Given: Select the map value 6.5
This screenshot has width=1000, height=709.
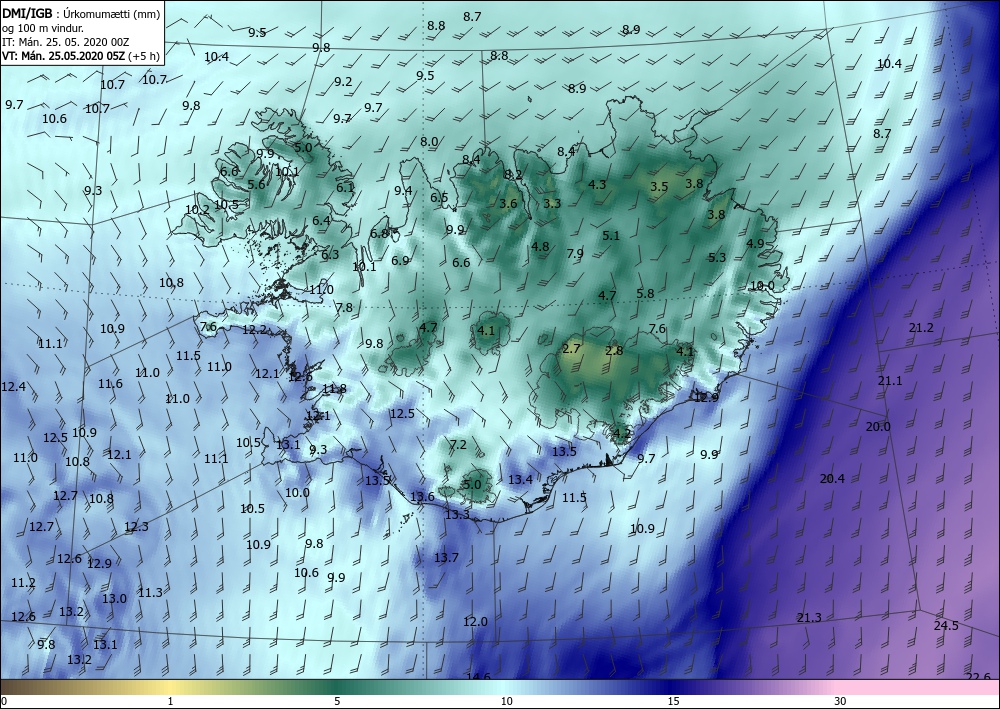Looking at the screenshot, I should pos(439,197).
